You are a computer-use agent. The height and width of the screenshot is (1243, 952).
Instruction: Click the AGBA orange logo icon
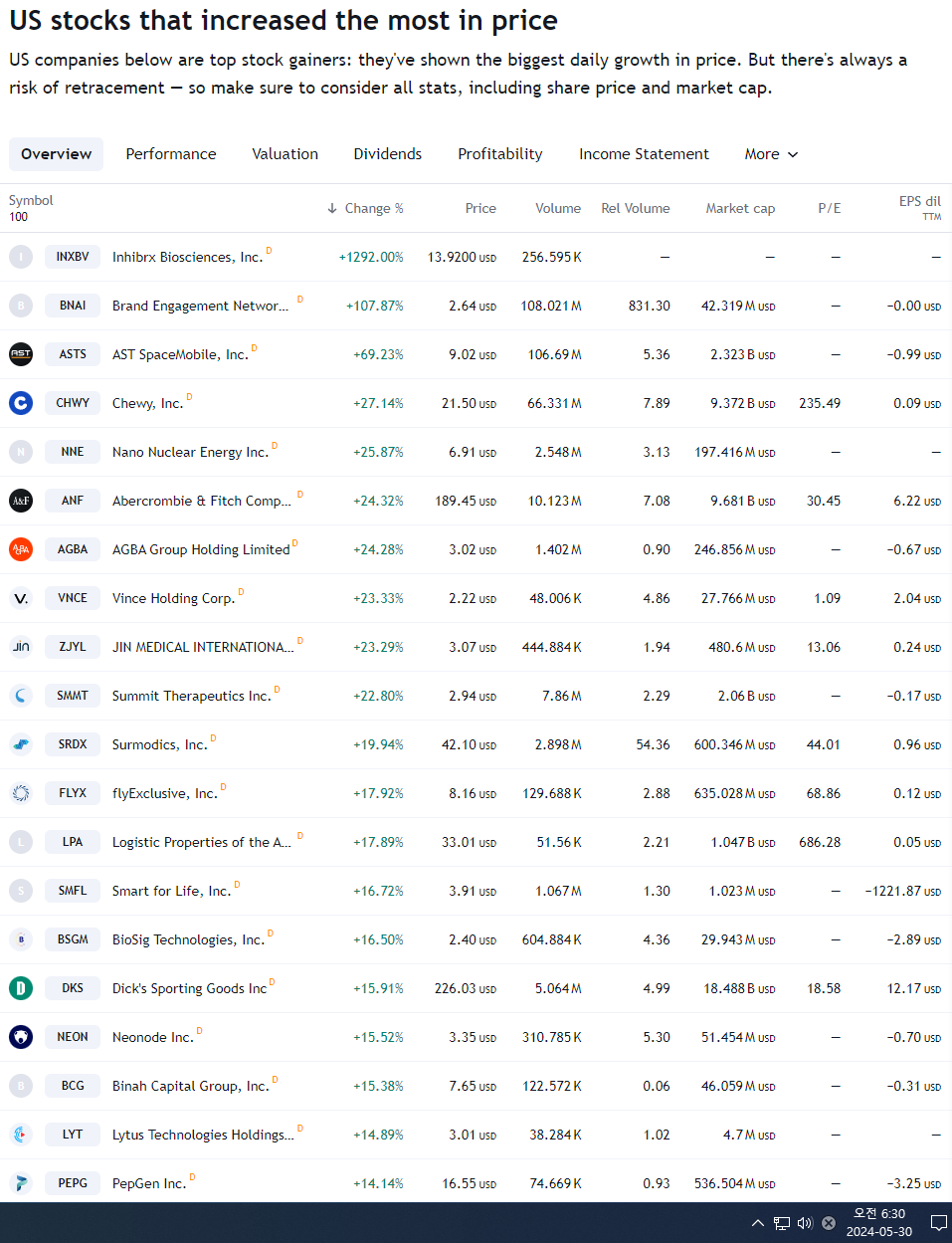click(21, 549)
